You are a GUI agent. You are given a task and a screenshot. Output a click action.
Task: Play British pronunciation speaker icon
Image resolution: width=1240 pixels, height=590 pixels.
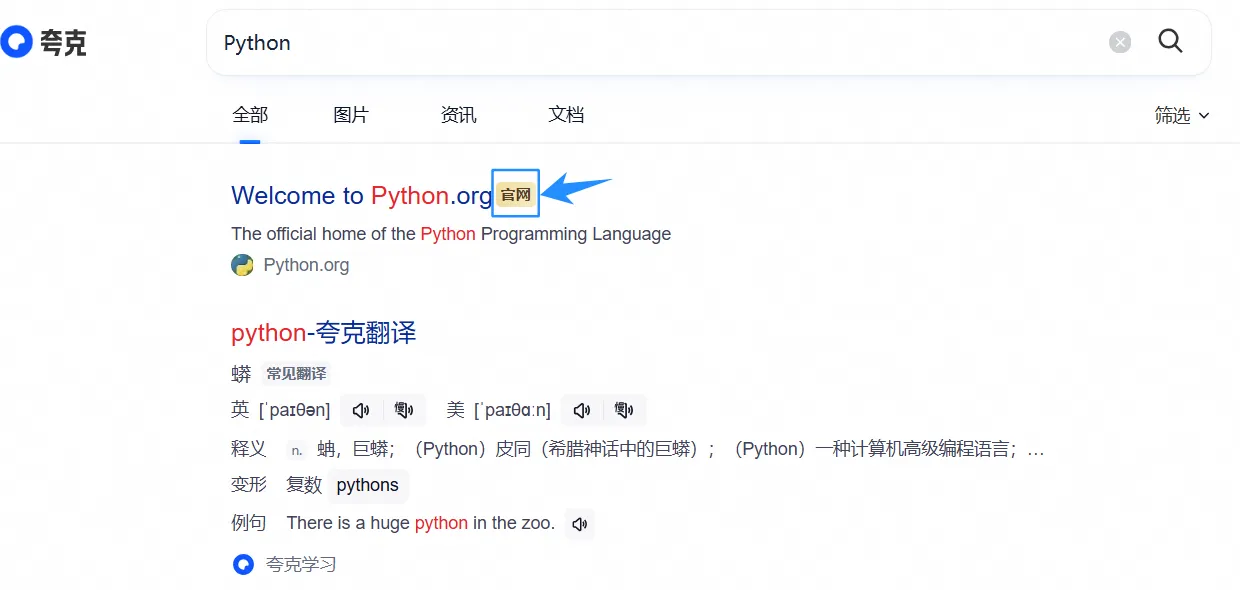click(x=361, y=410)
